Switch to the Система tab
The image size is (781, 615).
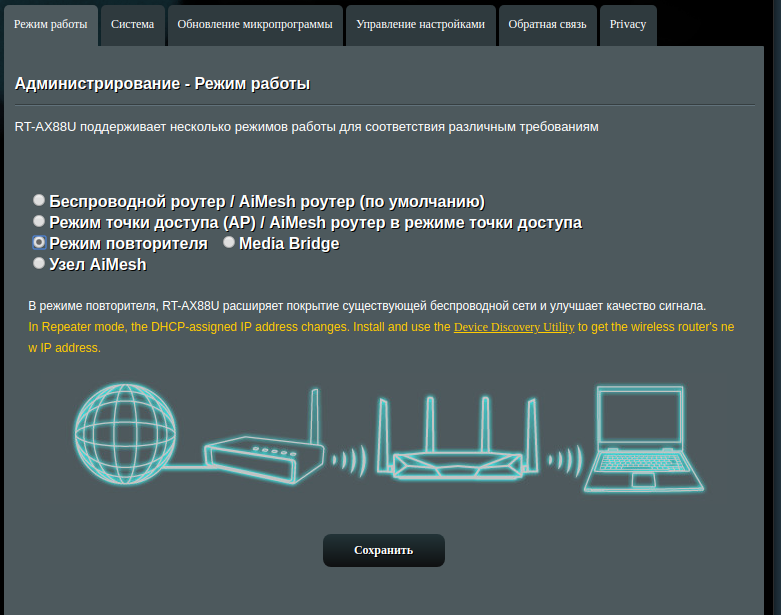pos(132,25)
